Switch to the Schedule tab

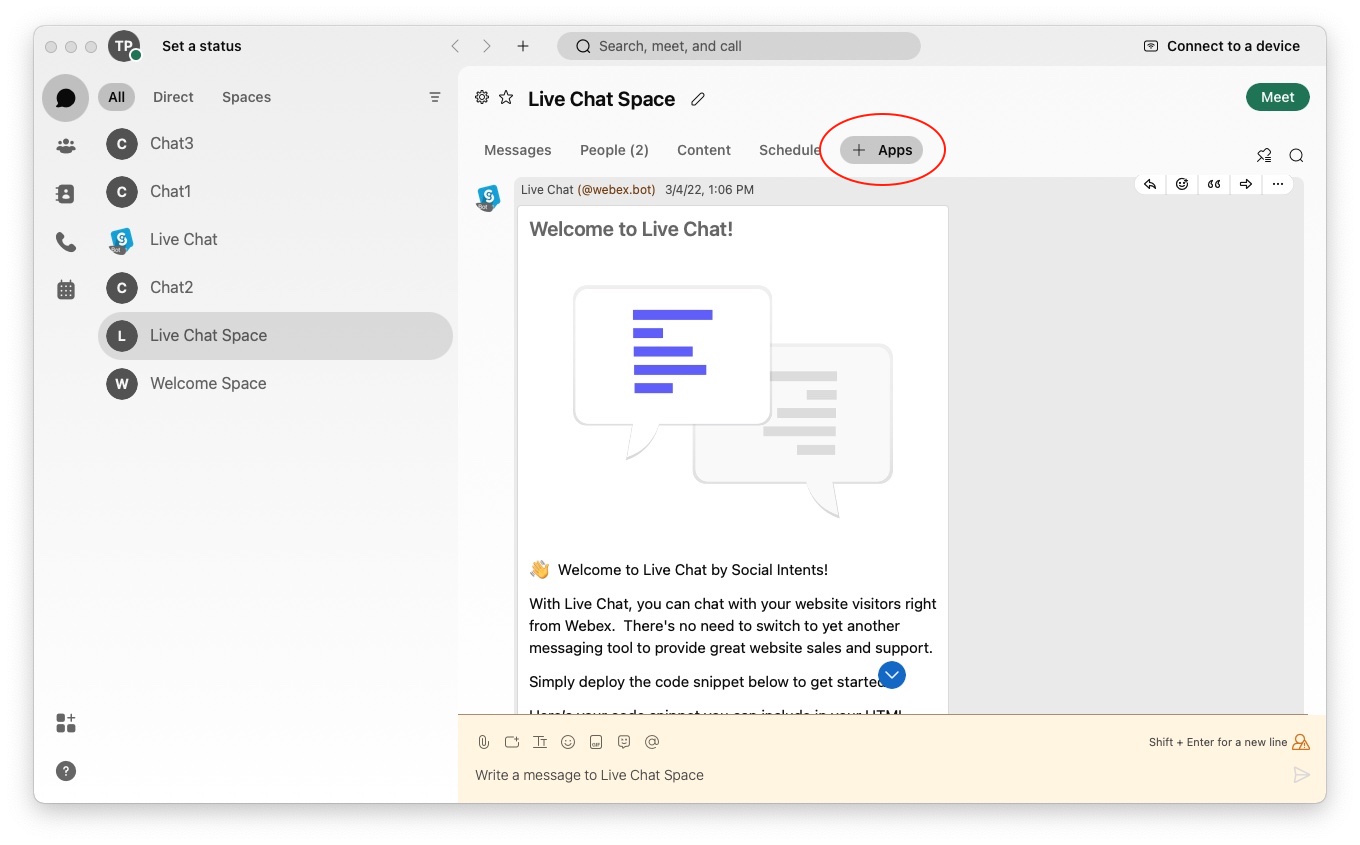790,150
